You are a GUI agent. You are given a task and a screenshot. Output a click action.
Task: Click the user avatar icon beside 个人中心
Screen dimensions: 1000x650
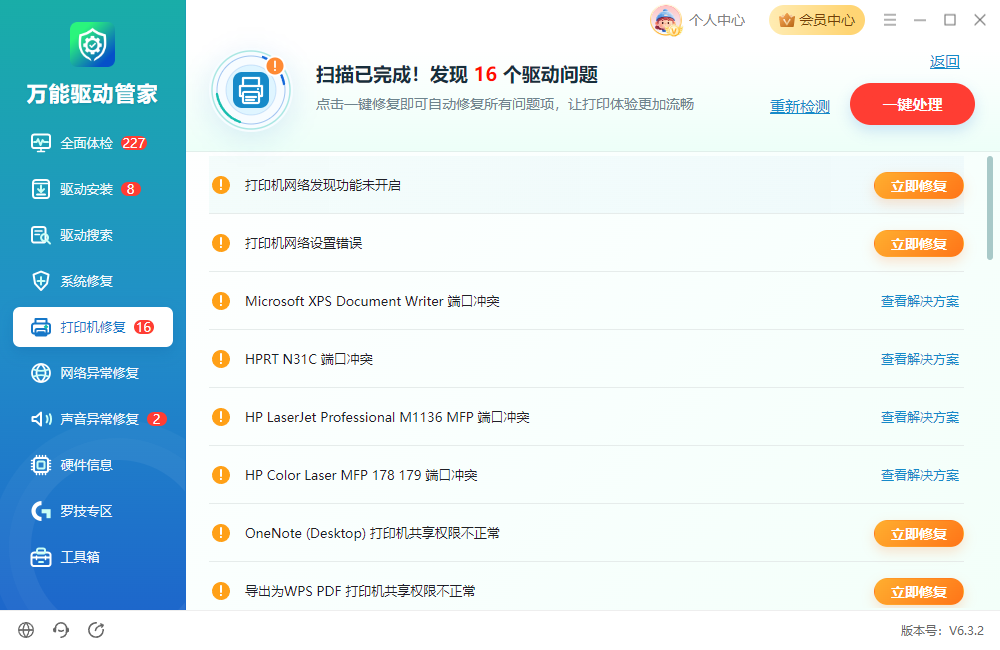tap(666, 20)
